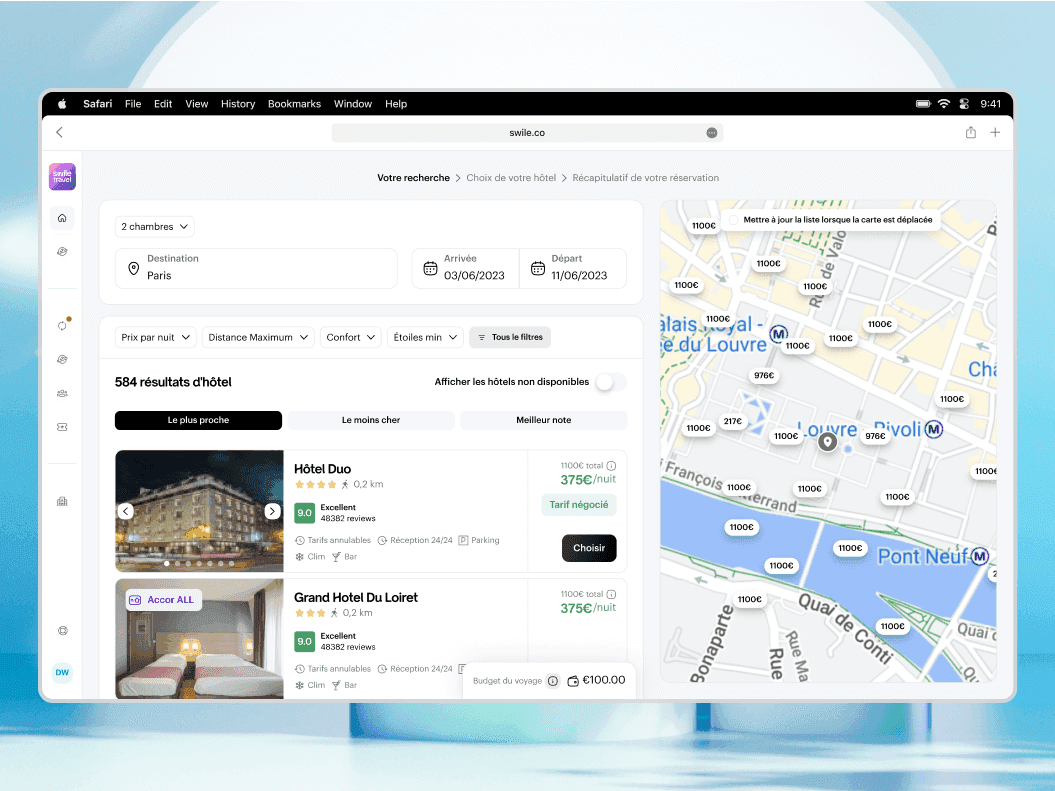Open the building icon in sidebar

62,501
